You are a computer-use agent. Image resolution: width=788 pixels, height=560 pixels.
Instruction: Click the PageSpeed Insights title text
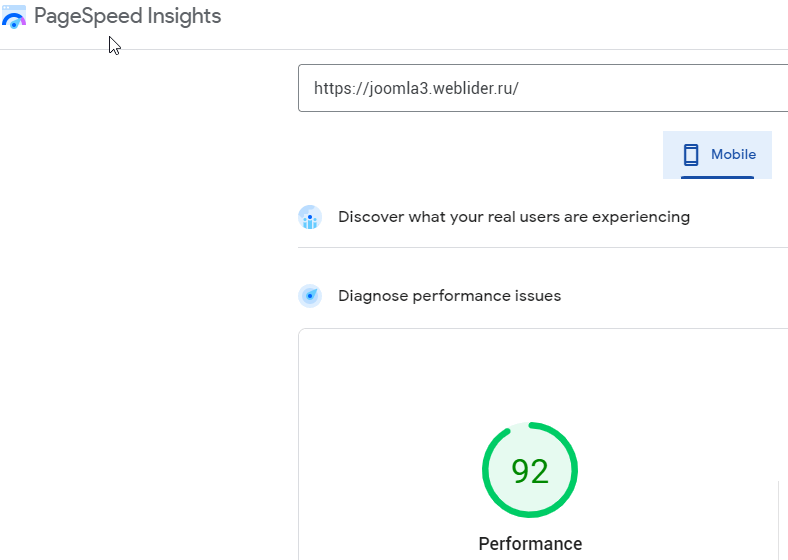[x=127, y=17]
